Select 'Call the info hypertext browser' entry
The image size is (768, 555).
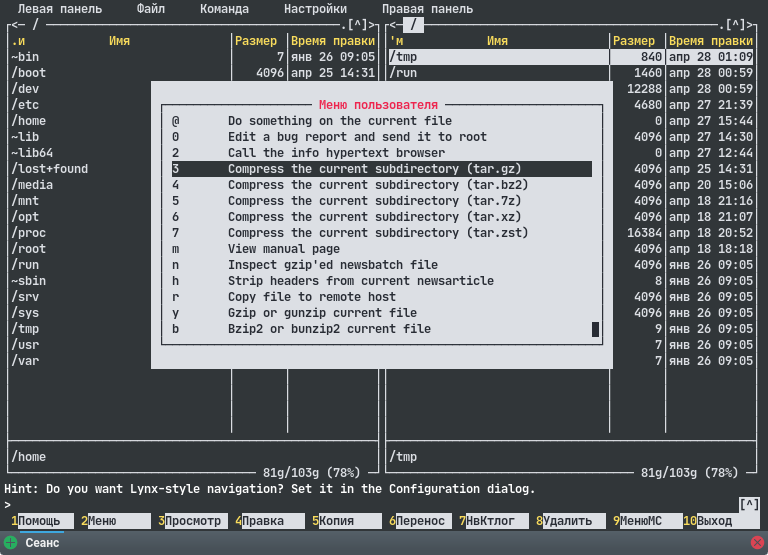[382, 153]
